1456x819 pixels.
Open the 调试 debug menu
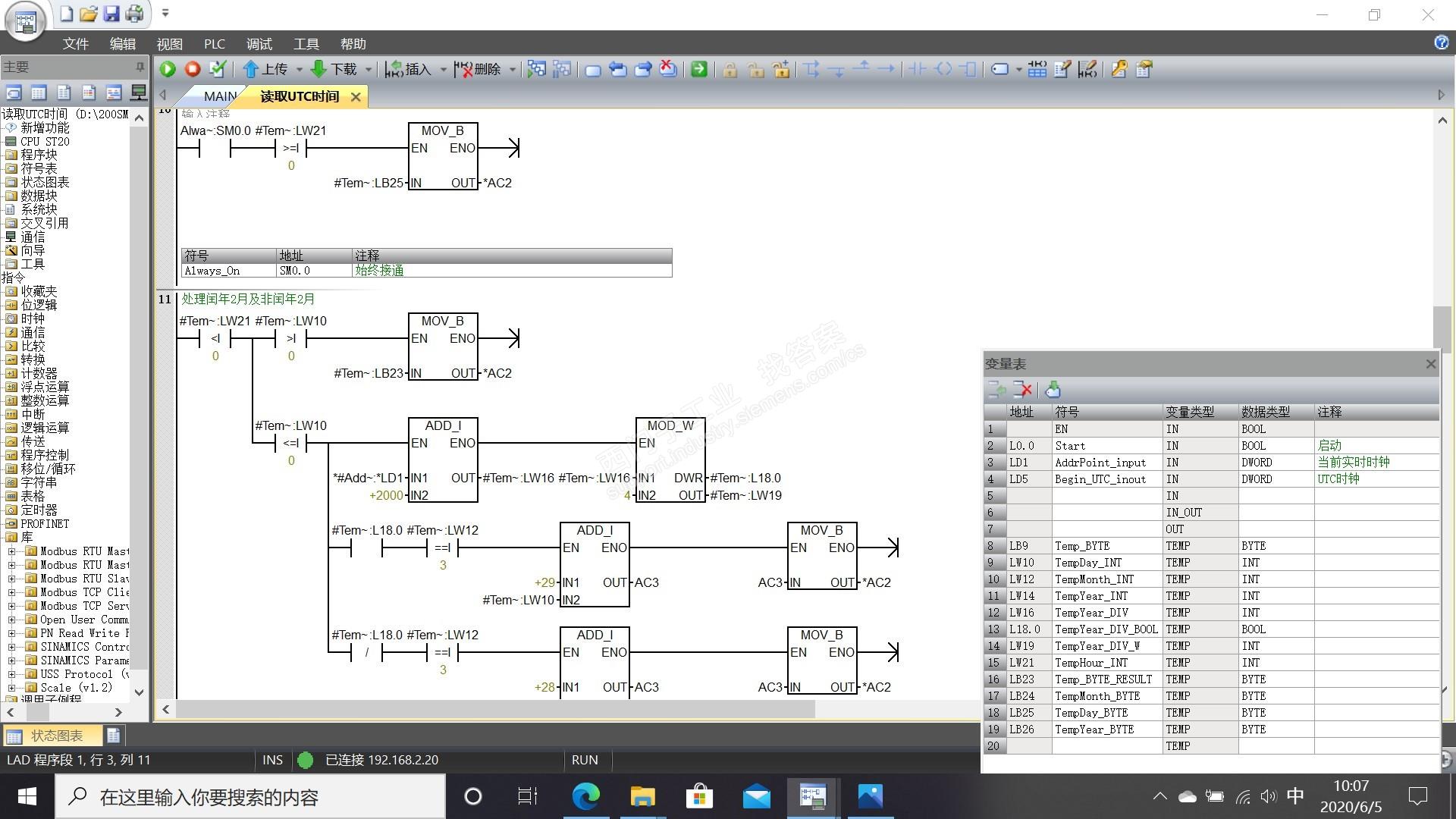(259, 44)
